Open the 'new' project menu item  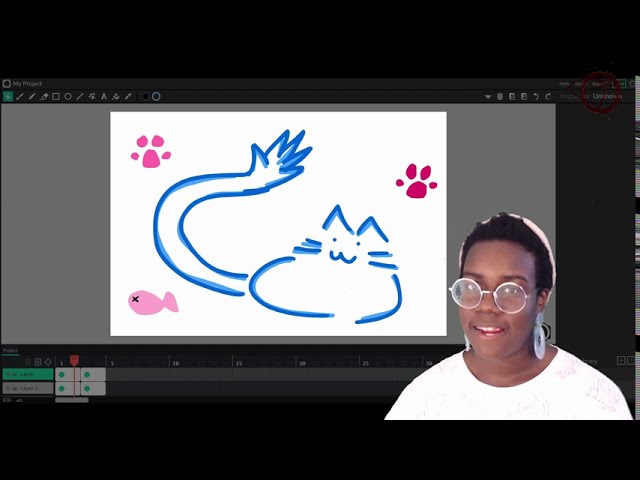(x=564, y=84)
